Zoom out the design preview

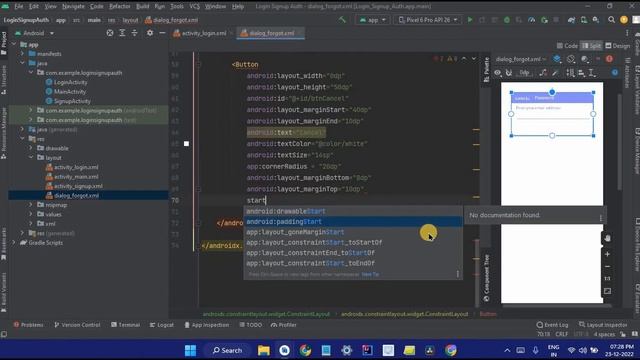pyautogui.click(x=607, y=266)
